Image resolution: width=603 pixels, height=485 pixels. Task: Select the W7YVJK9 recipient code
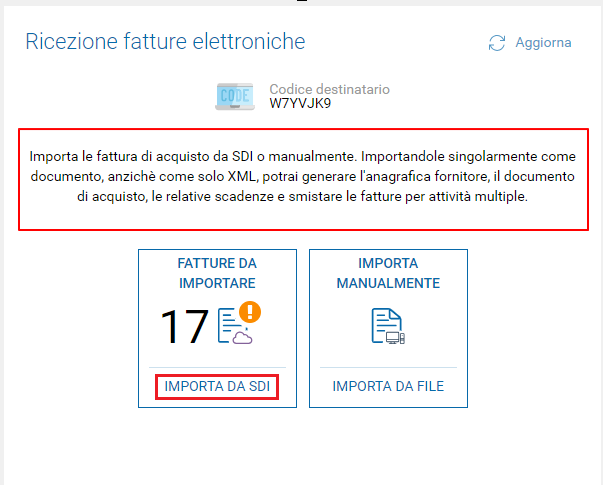point(300,103)
